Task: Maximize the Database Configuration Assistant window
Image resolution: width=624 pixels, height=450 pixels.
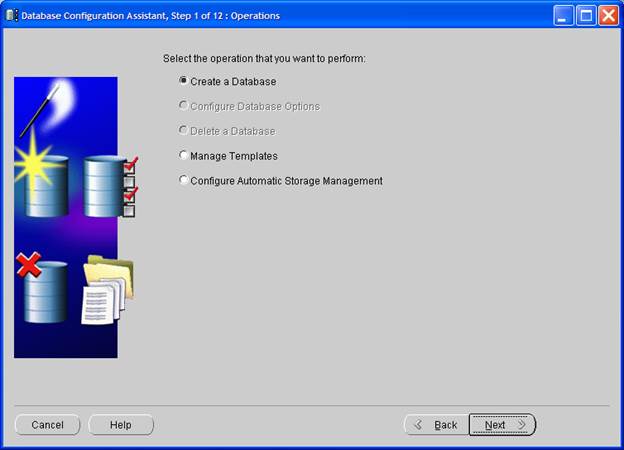Action: click(586, 16)
